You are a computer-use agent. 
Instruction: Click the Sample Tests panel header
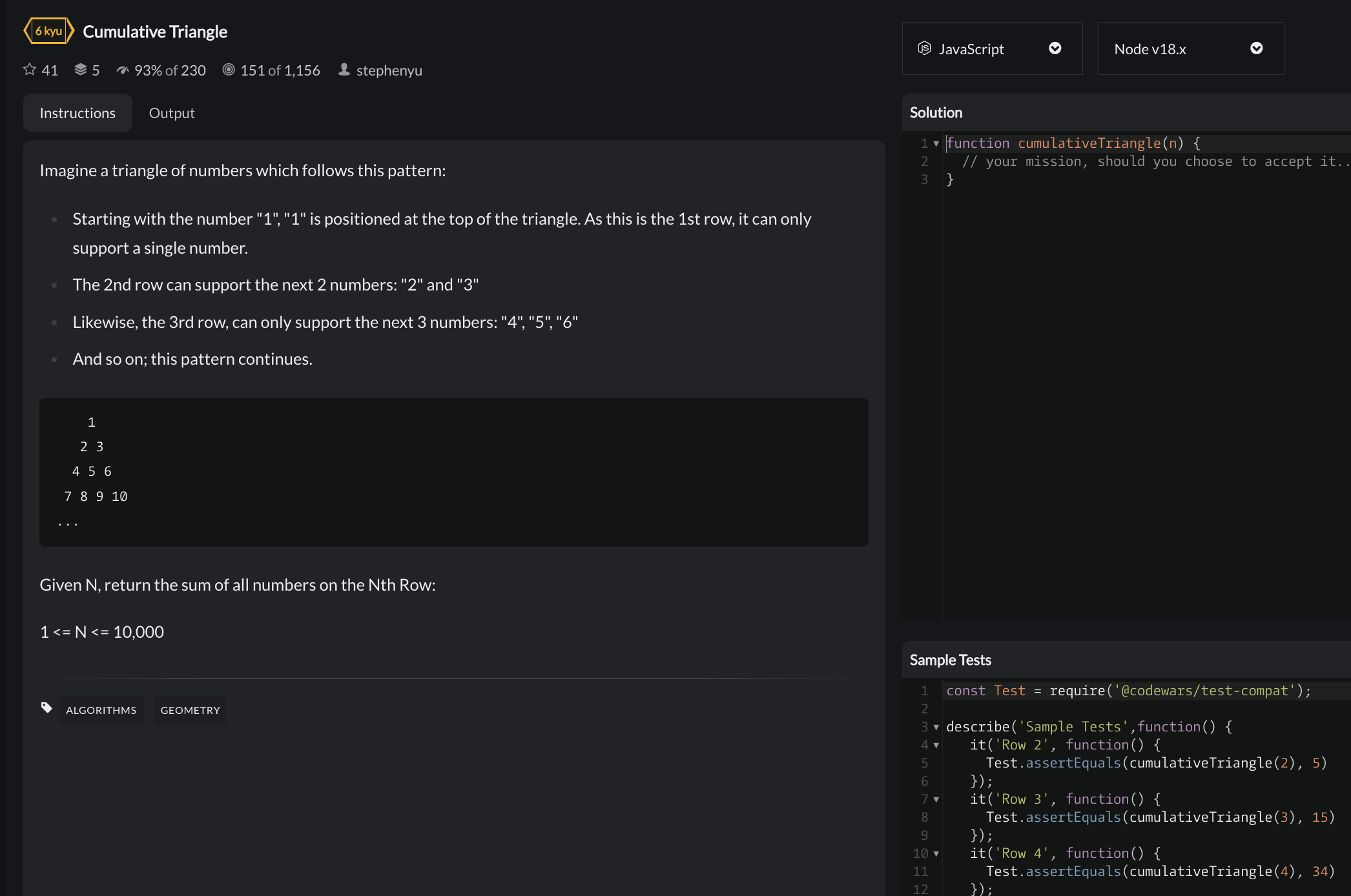point(1126,660)
